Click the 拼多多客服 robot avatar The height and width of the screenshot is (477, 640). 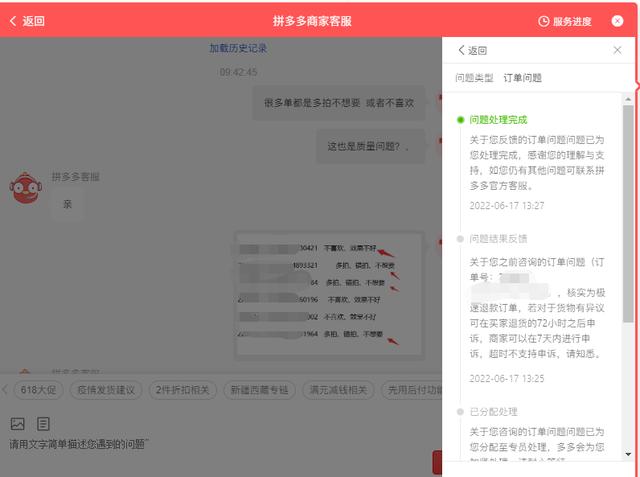(26, 188)
